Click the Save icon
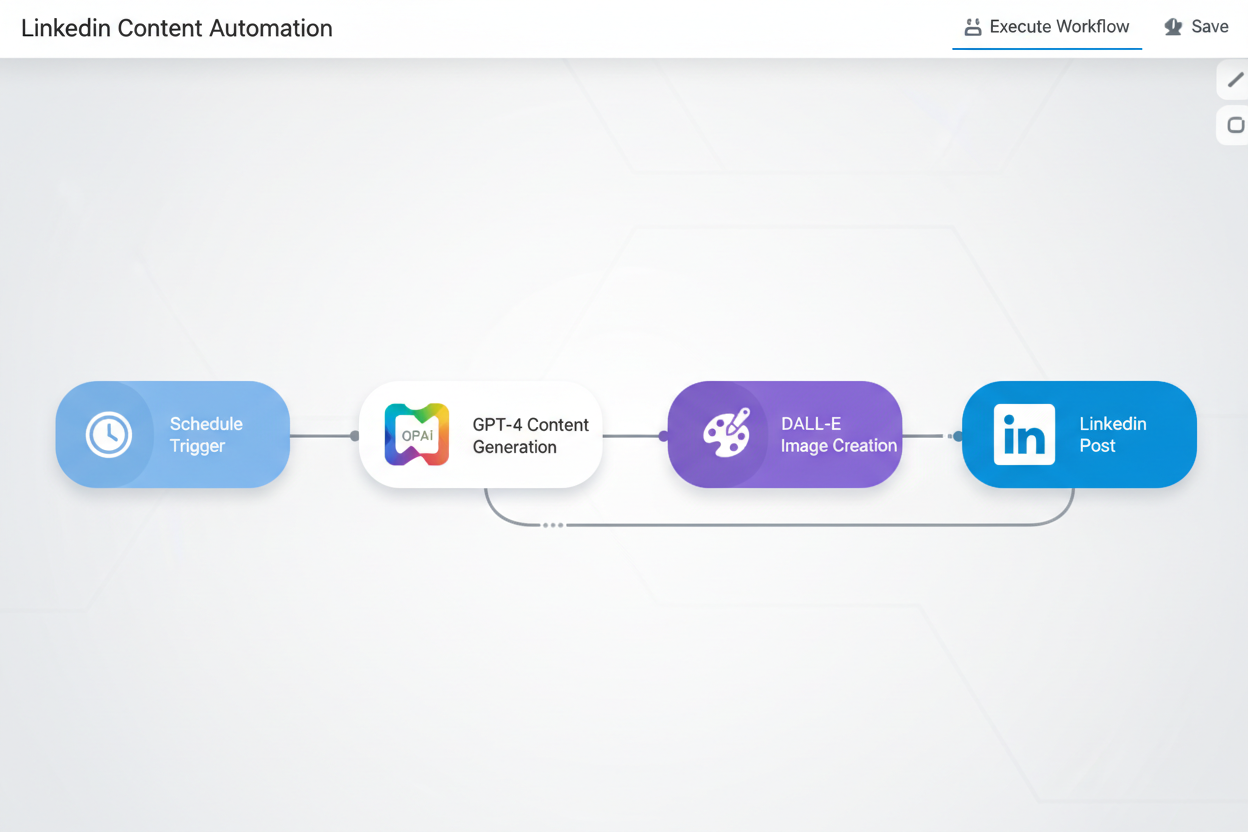The height and width of the screenshot is (832, 1248). point(1174,27)
